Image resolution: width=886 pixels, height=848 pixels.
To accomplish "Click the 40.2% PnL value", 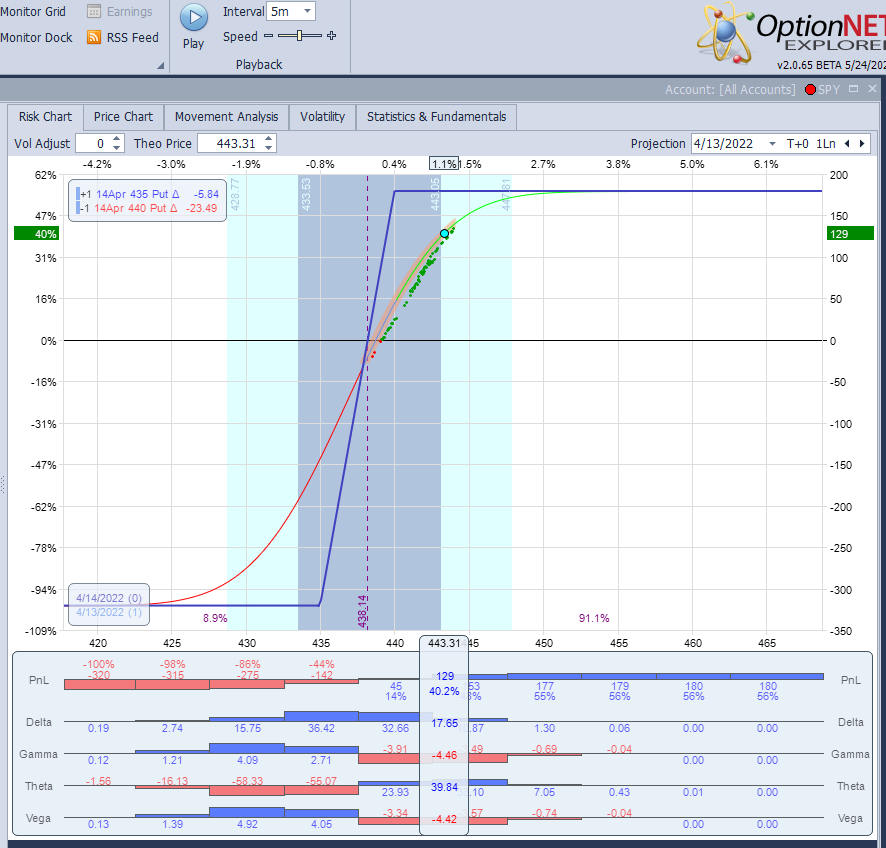I will (x=444, y=691).
